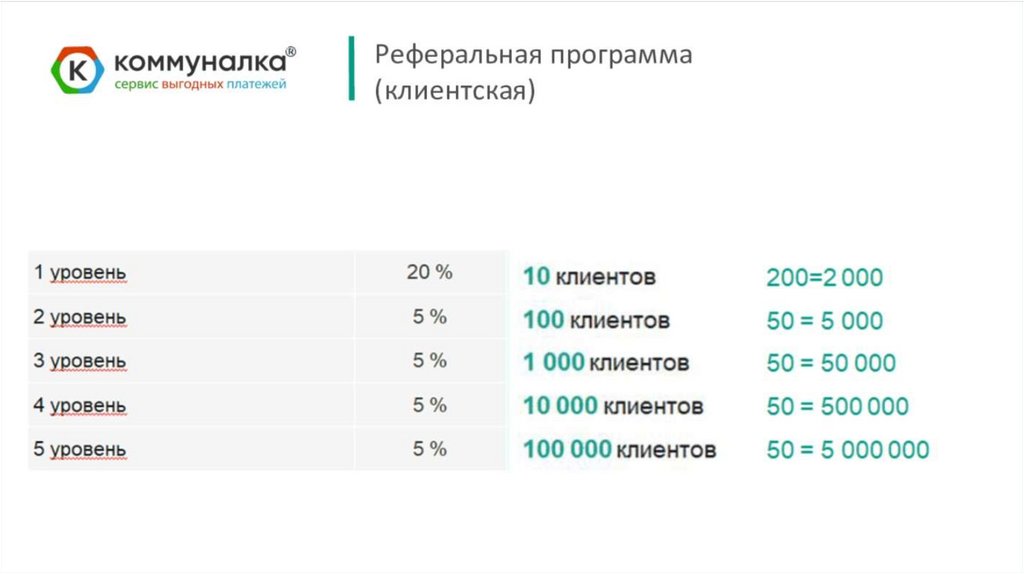
Task: Select the 50 = 500 000 calculation
Action: pos(837,406)
